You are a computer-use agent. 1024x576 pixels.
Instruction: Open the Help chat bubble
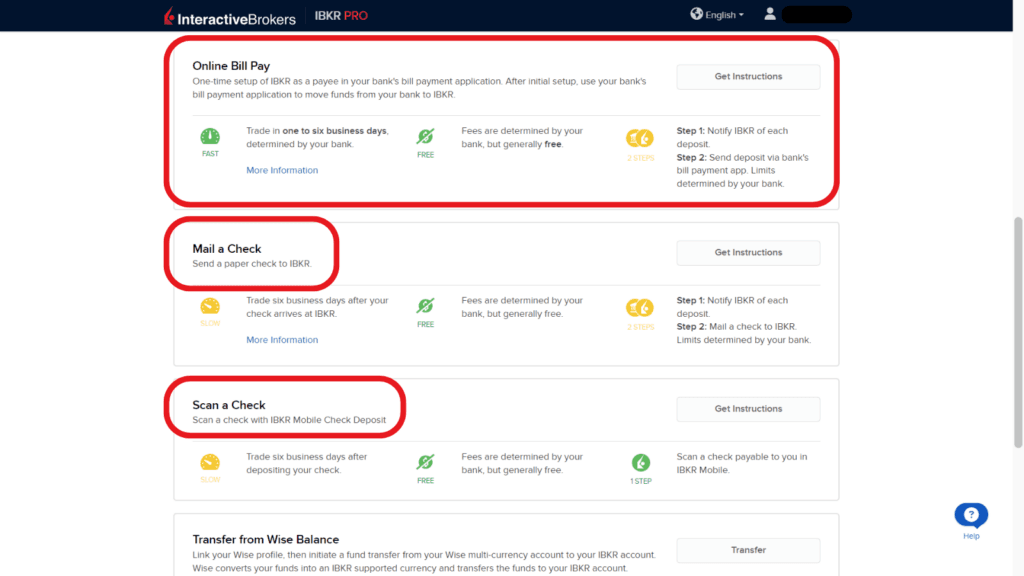click(x=970, y=514)
